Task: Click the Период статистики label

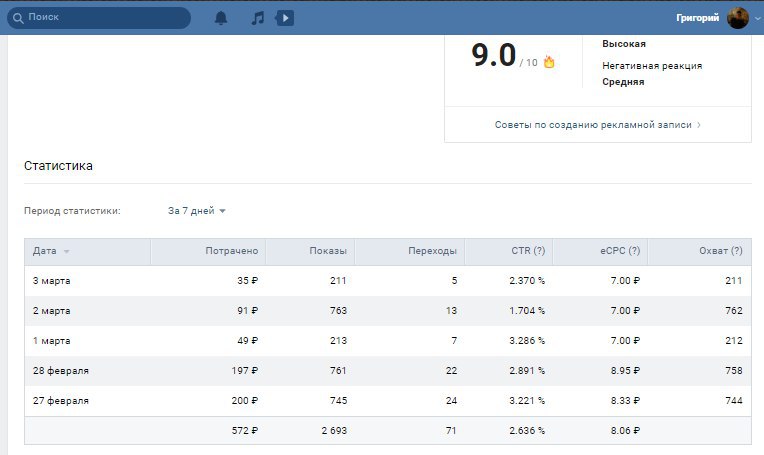Action: pyautogui.click(x=72, y=211)
